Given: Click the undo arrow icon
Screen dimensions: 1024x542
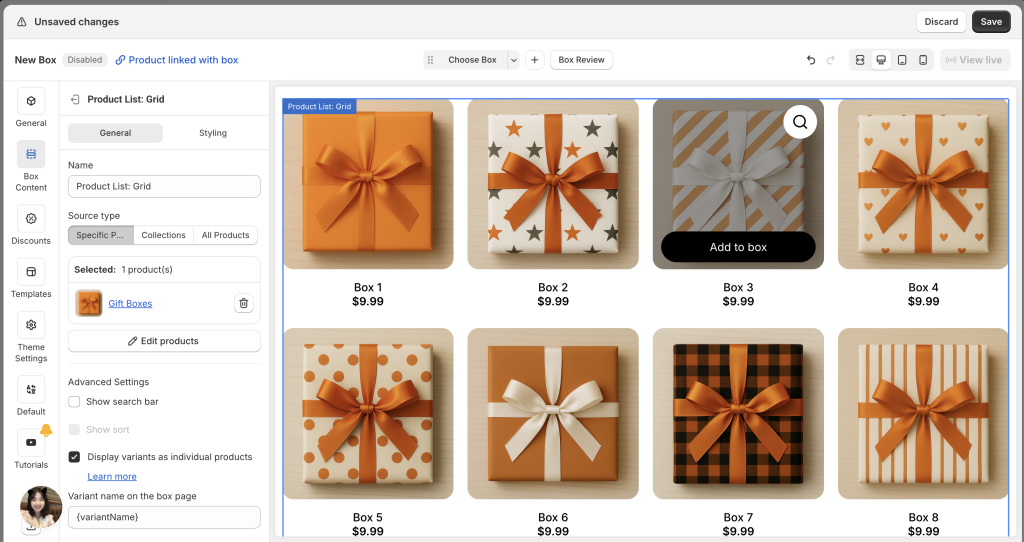Looking at the screenshot, I should 811,60.
